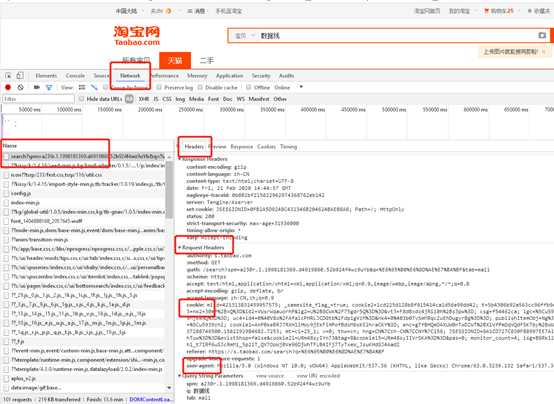Open the Sources tab
This screenshot has width=554, height=404.
(101, 76)
